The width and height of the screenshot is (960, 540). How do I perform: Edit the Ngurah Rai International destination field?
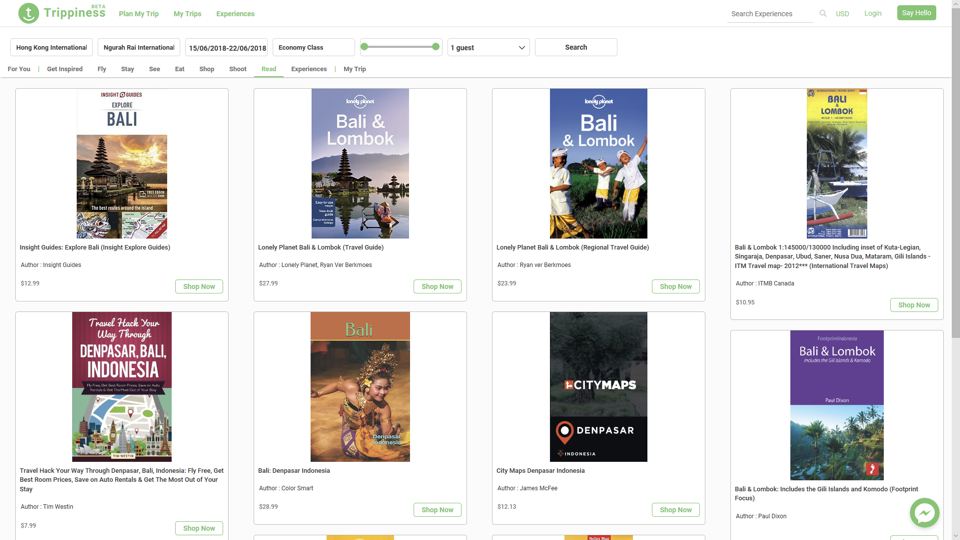point(139,47)
